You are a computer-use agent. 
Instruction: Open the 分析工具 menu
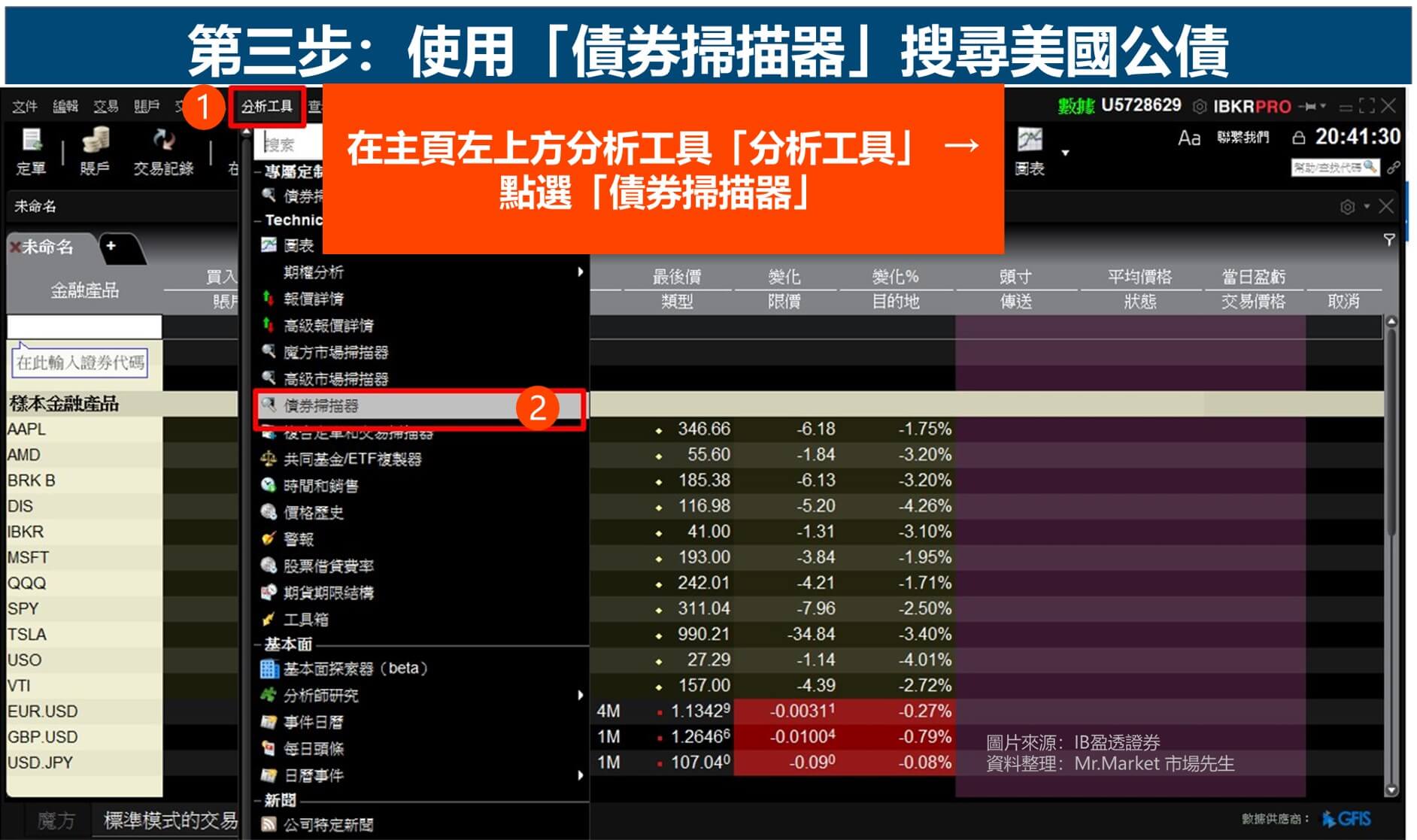(266, 107)
